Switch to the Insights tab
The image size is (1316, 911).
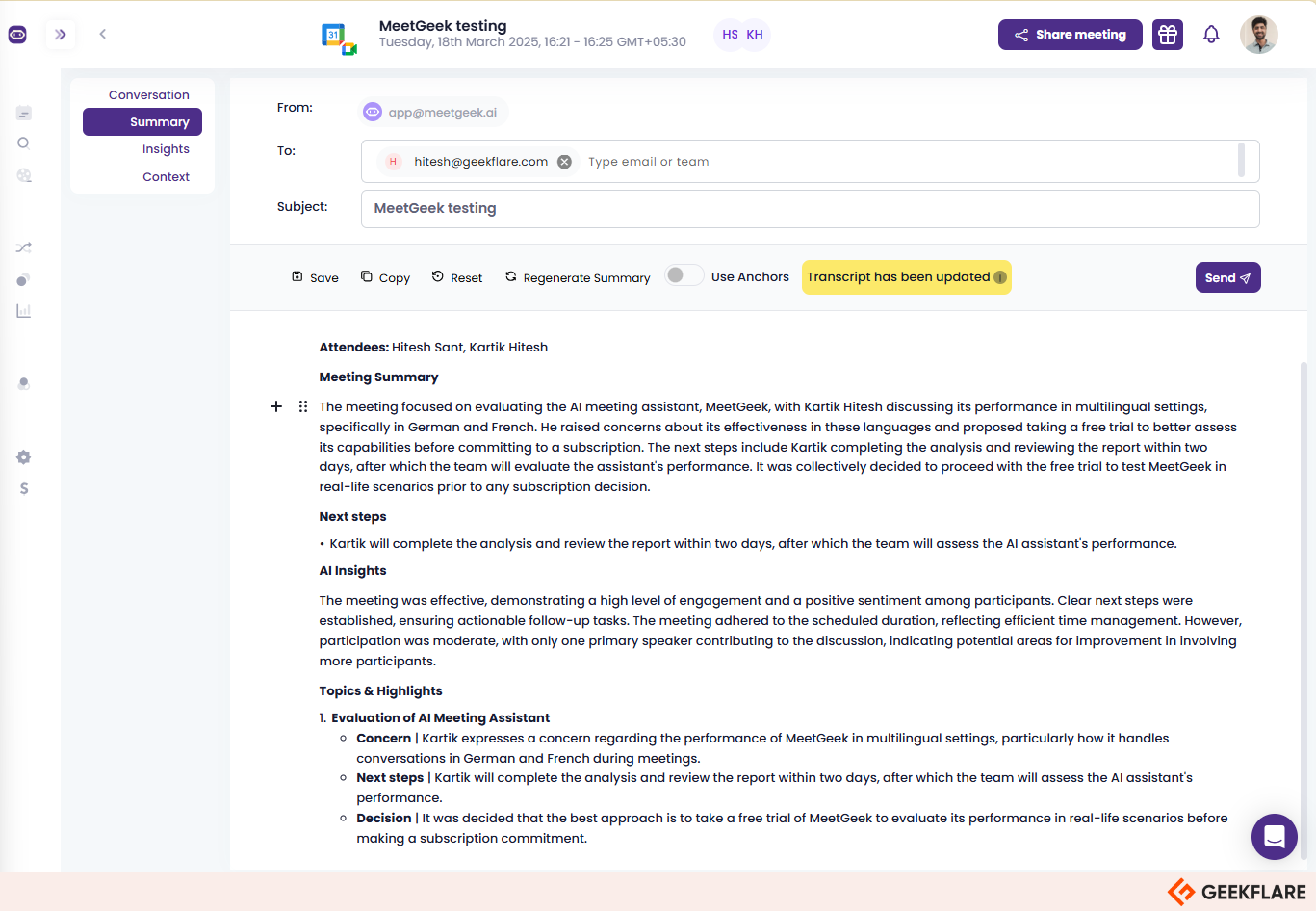pos(166,149)
